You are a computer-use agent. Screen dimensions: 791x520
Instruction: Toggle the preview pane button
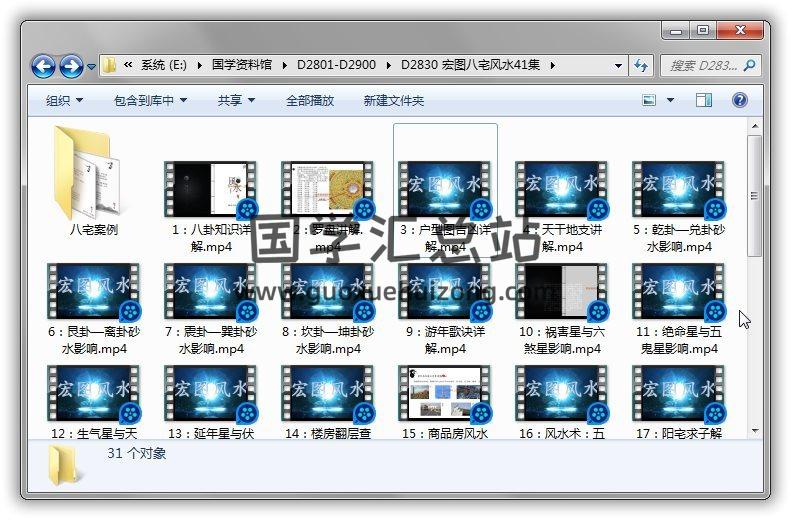[x=703, y=100]
